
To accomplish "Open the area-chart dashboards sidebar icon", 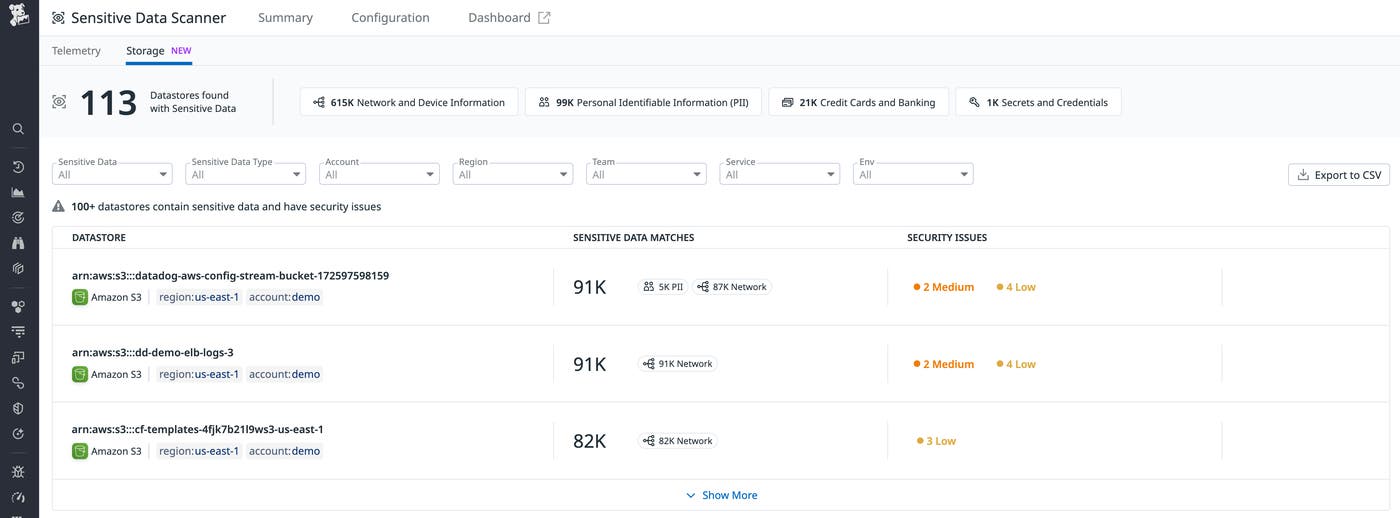I will coord(18,192).
